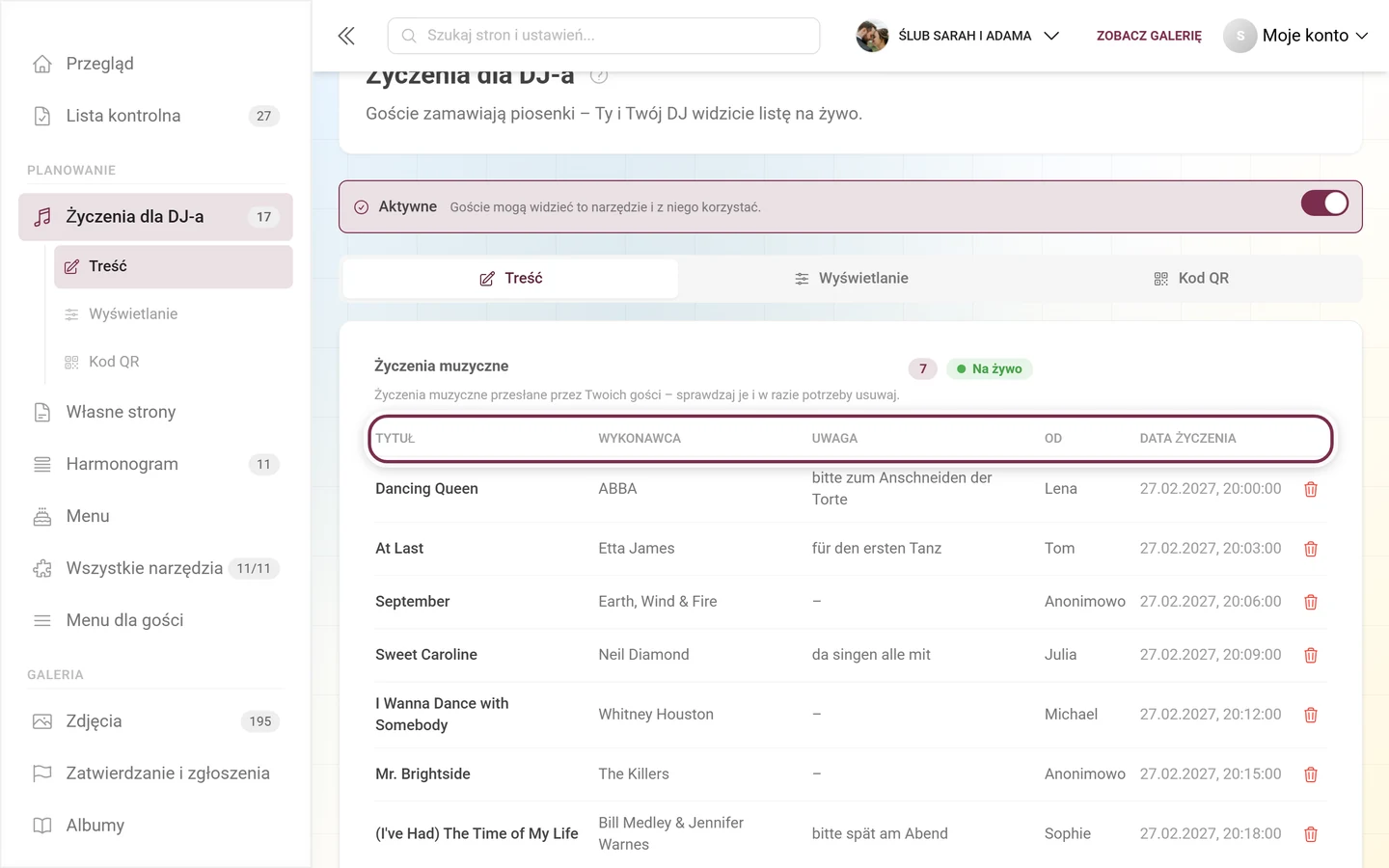This screenshot has width=1389, height=868.
Task: Open the Moje konto dropdown
Action: [1296, 36]
